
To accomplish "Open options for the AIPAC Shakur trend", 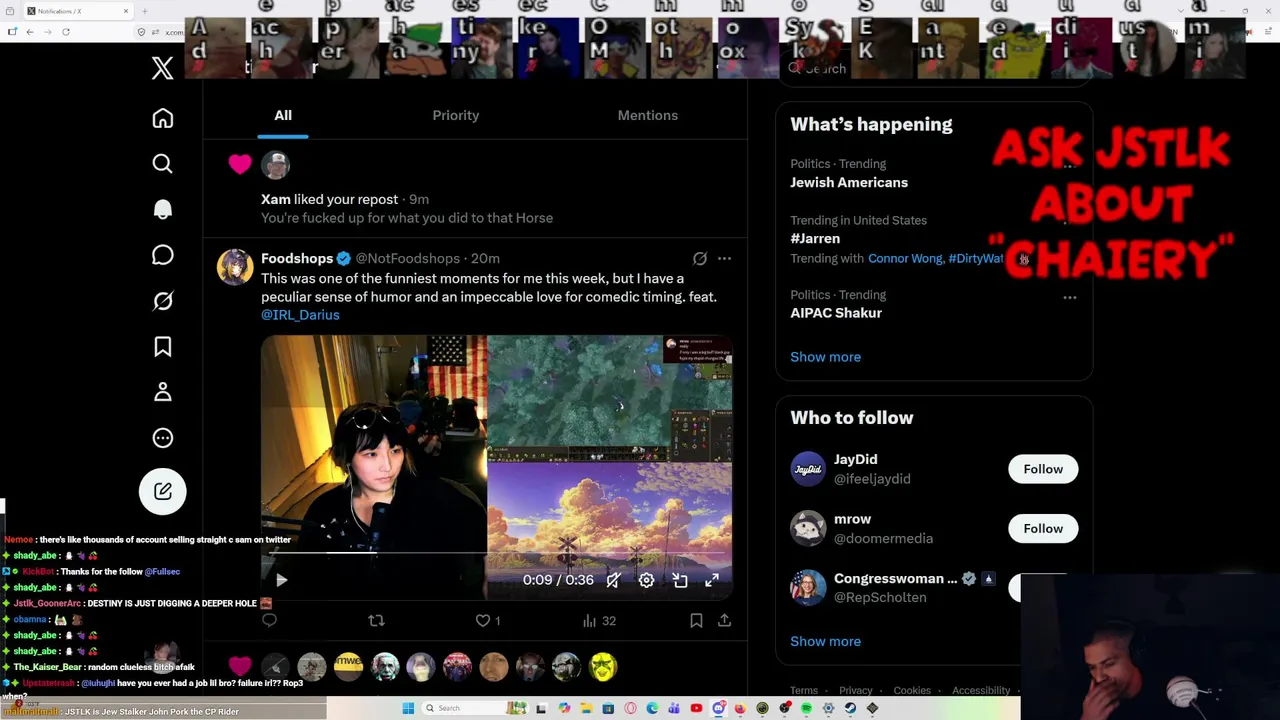I will pos(1070,297).
